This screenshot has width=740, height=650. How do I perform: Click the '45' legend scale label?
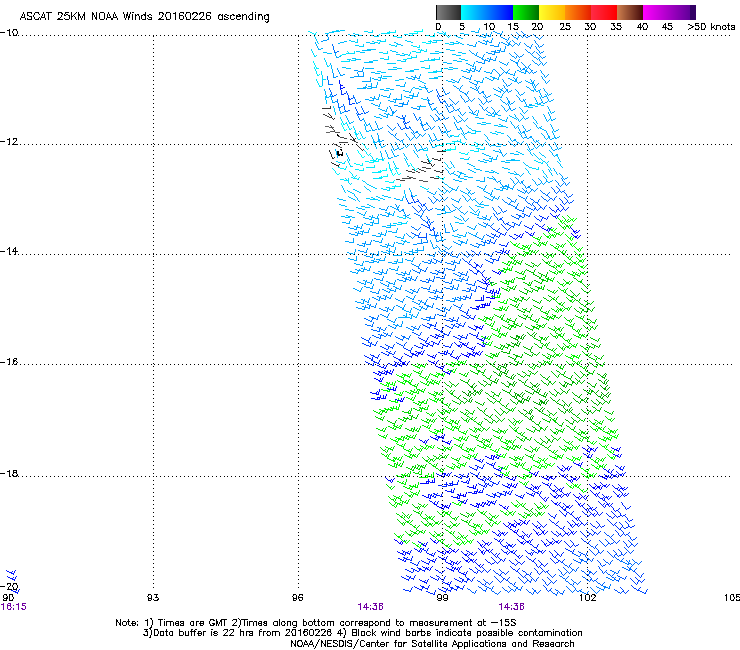pyautogui.click(x=667, y=26)
